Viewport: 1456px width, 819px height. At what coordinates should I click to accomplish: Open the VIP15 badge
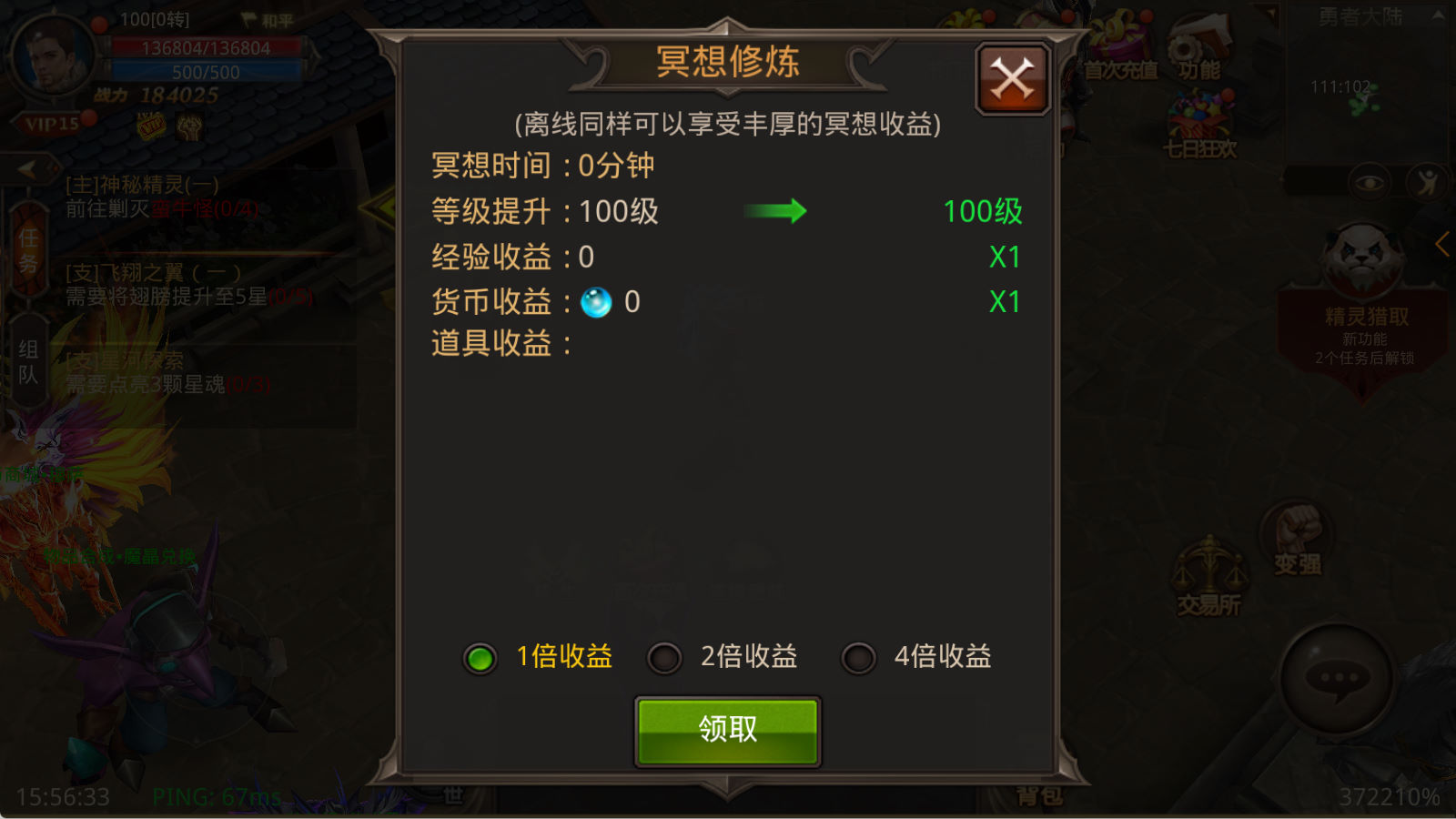(52, 124)
